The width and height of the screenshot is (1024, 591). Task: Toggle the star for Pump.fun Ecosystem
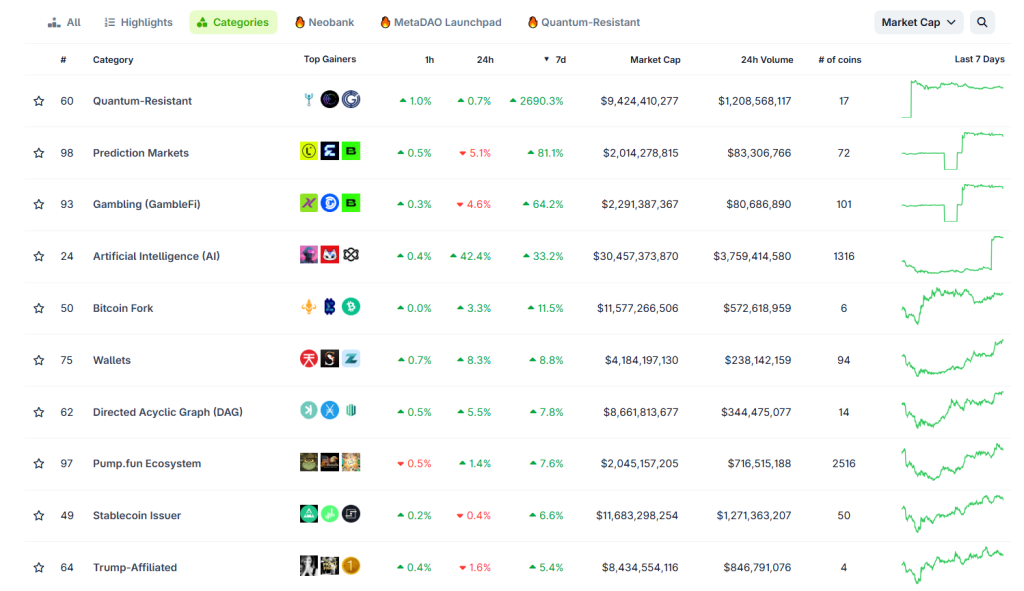pyautogui.click(x=38, y=463)
